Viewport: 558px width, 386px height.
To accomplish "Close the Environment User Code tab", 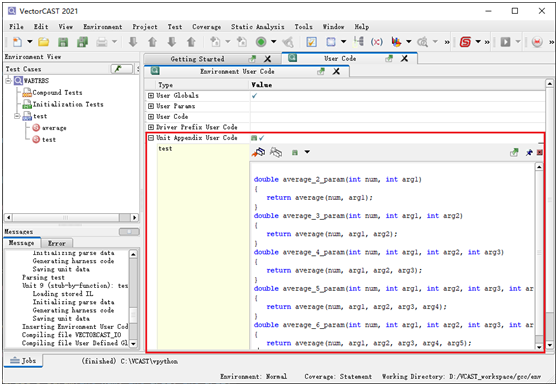I will click(336, 72).
